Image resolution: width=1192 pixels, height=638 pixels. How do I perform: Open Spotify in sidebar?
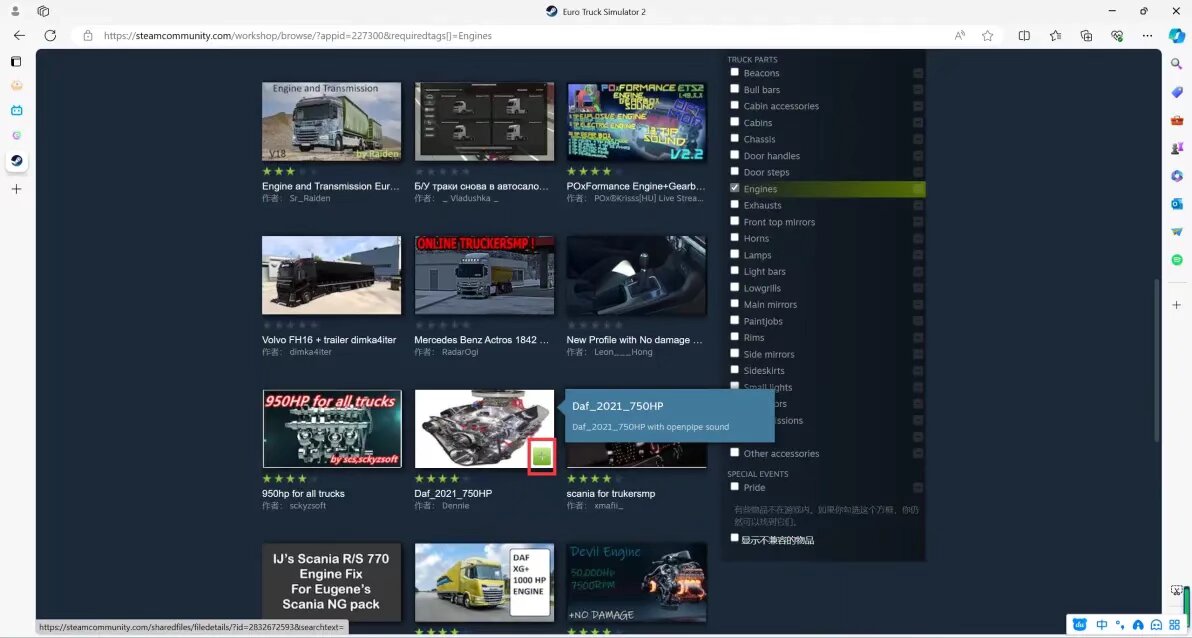(1177, 260)
